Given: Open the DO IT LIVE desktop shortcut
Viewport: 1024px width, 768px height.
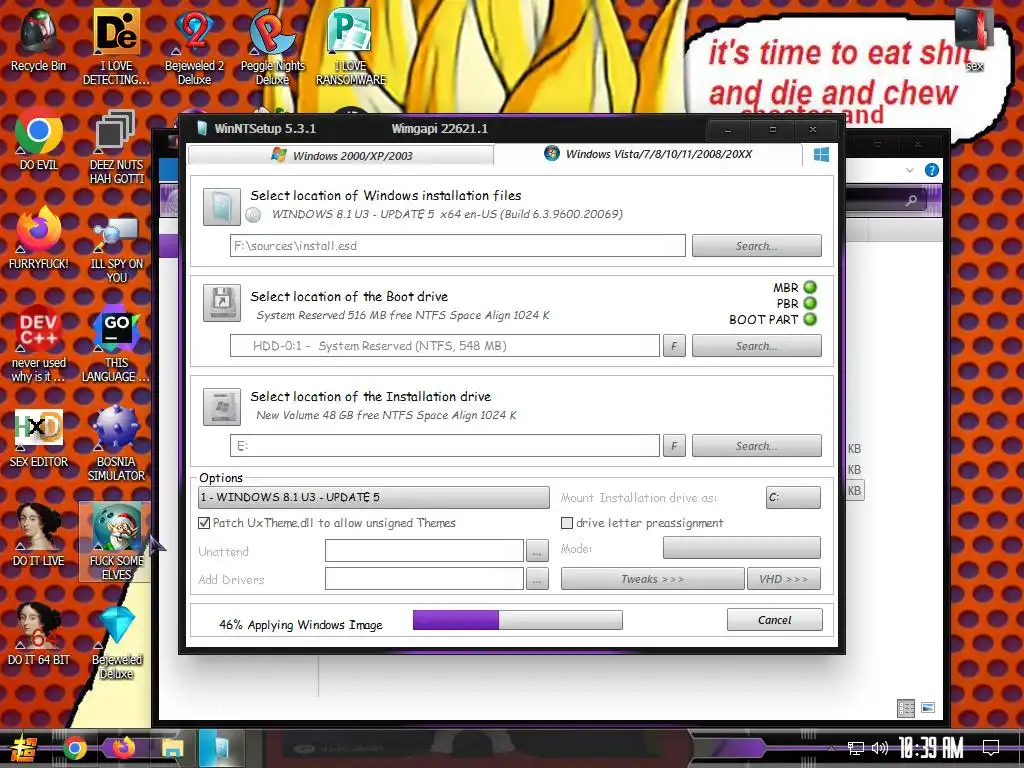Looking at the screenshot, I should click(x=38, y=536).
